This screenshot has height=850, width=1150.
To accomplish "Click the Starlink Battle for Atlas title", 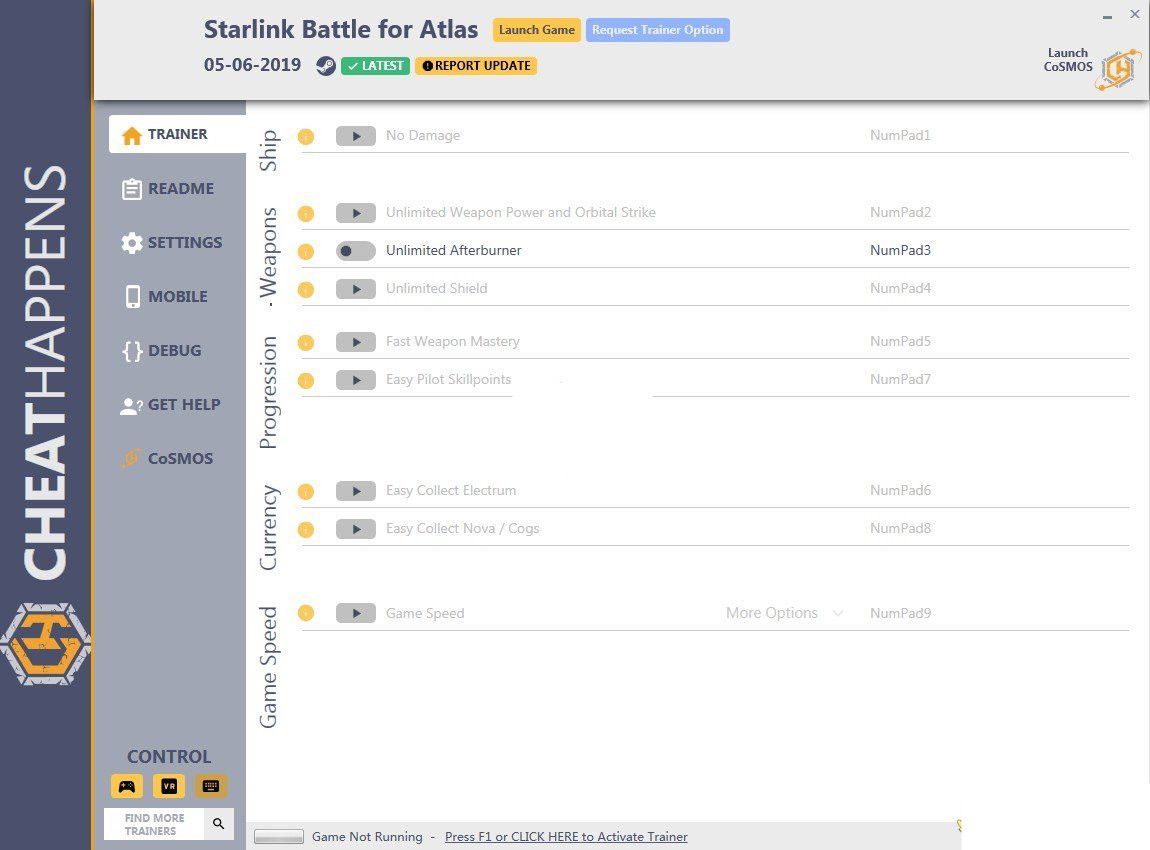I will point(341,30).
